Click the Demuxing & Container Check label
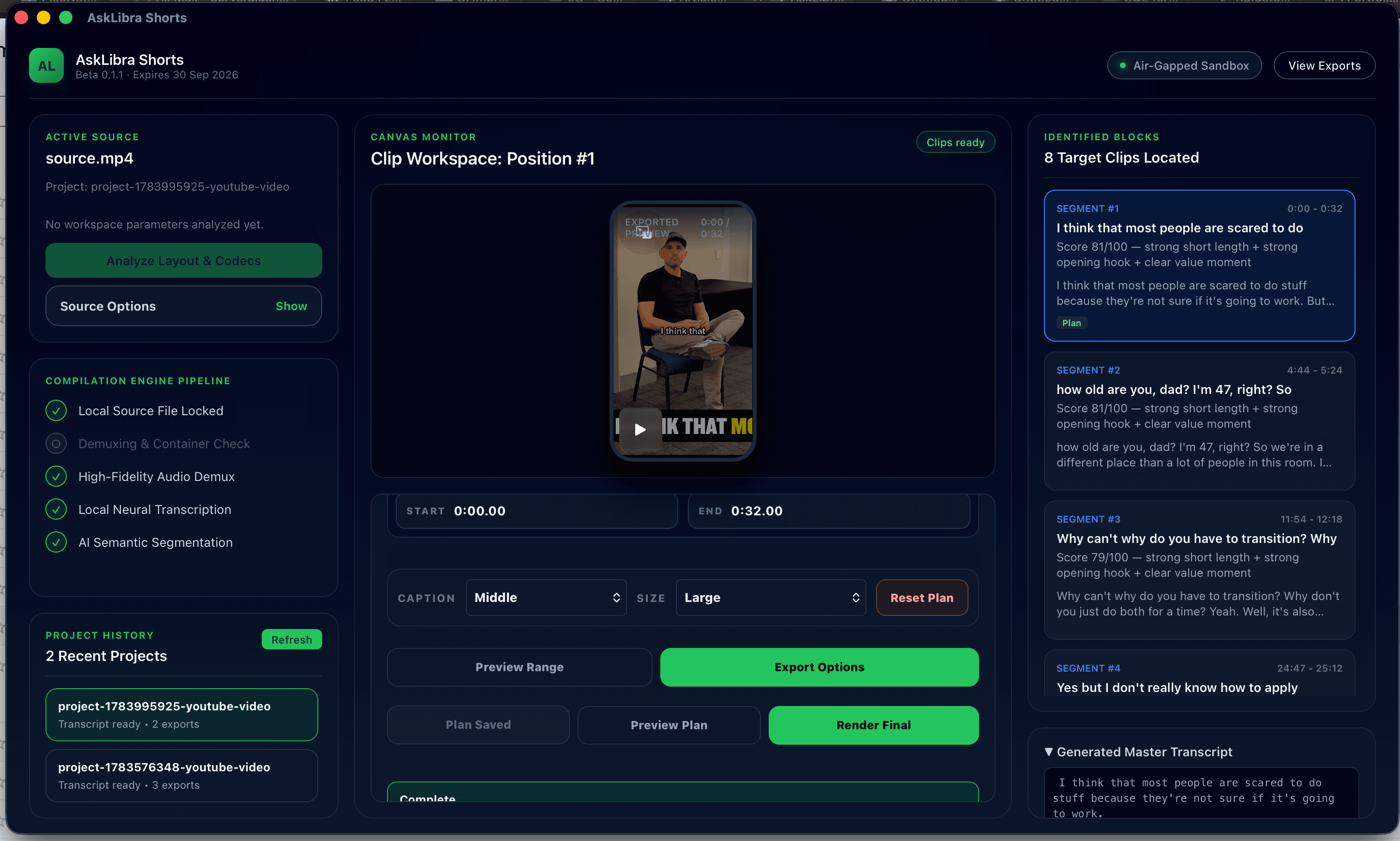 (x=164, y=444)
